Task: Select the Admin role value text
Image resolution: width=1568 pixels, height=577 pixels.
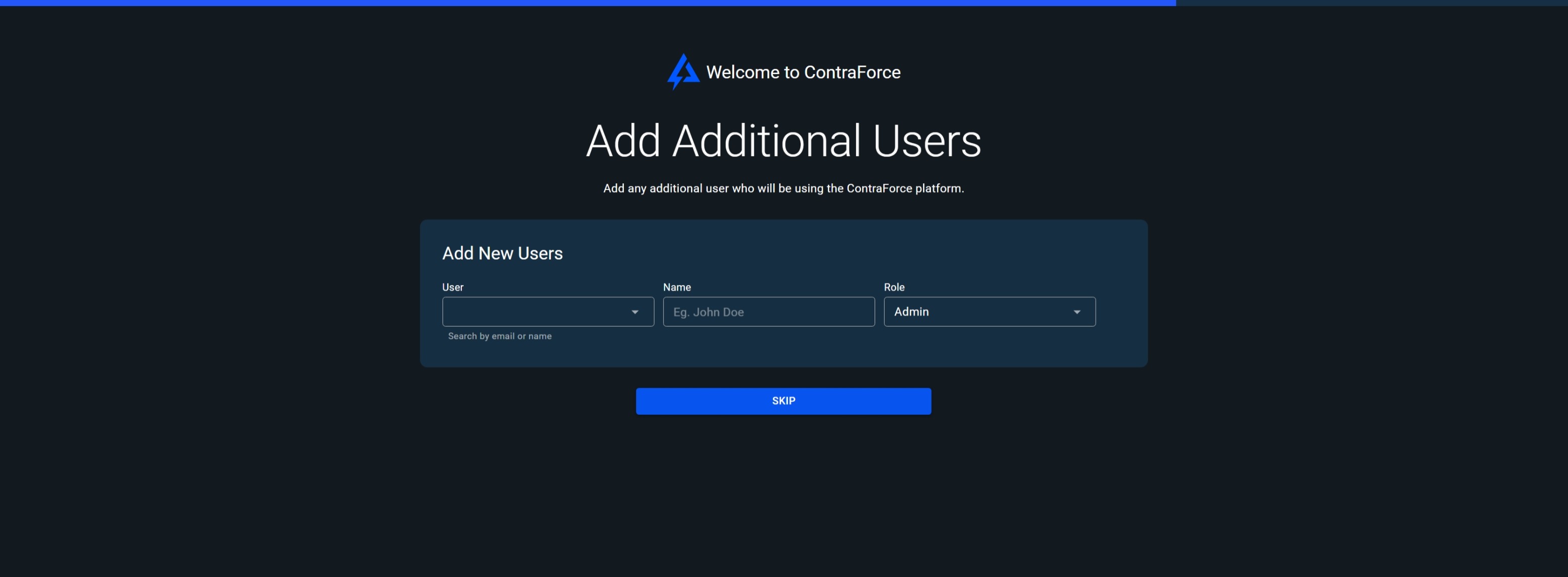Action: (911, 312)
